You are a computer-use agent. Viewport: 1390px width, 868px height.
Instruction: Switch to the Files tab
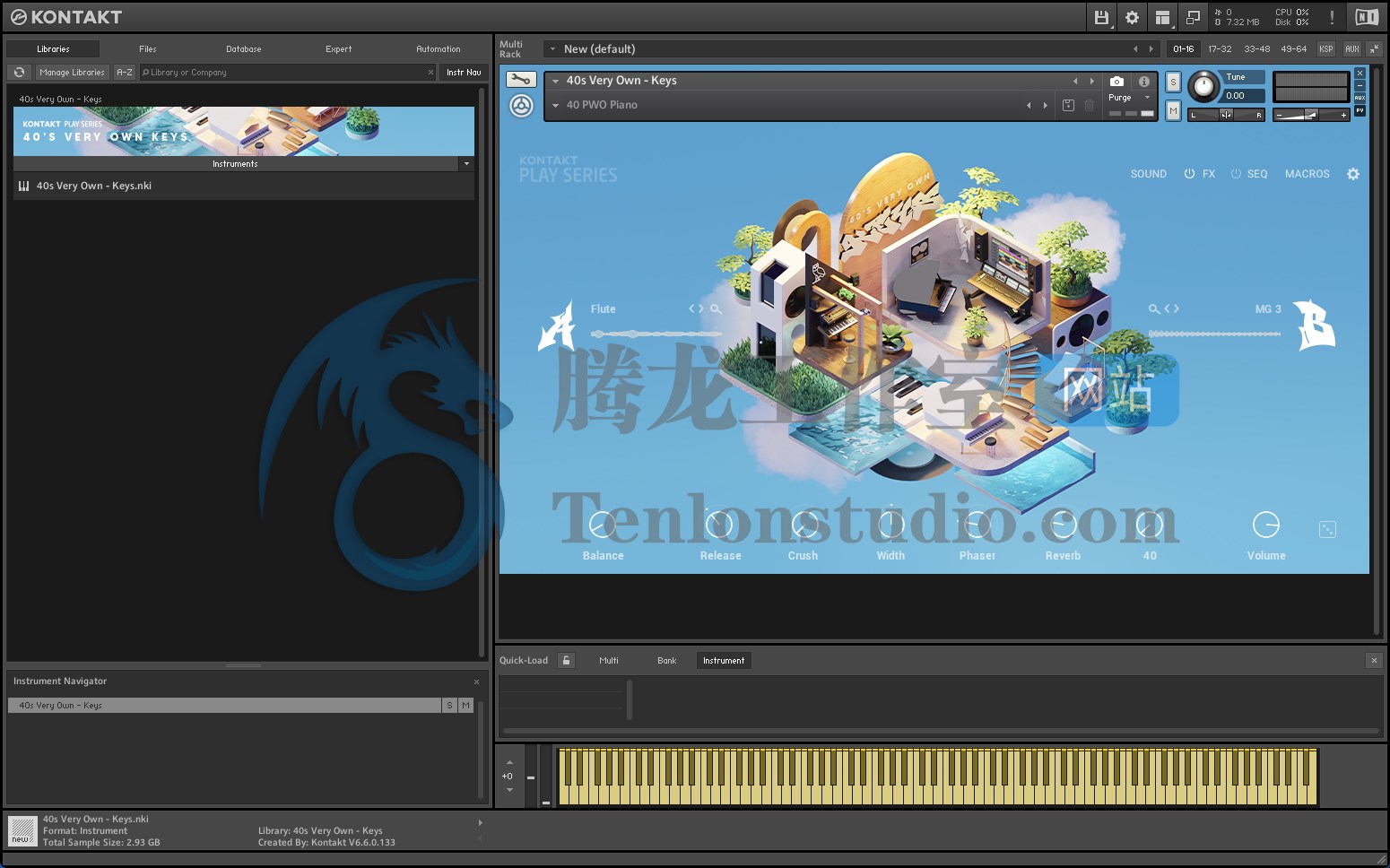point(148,49)
